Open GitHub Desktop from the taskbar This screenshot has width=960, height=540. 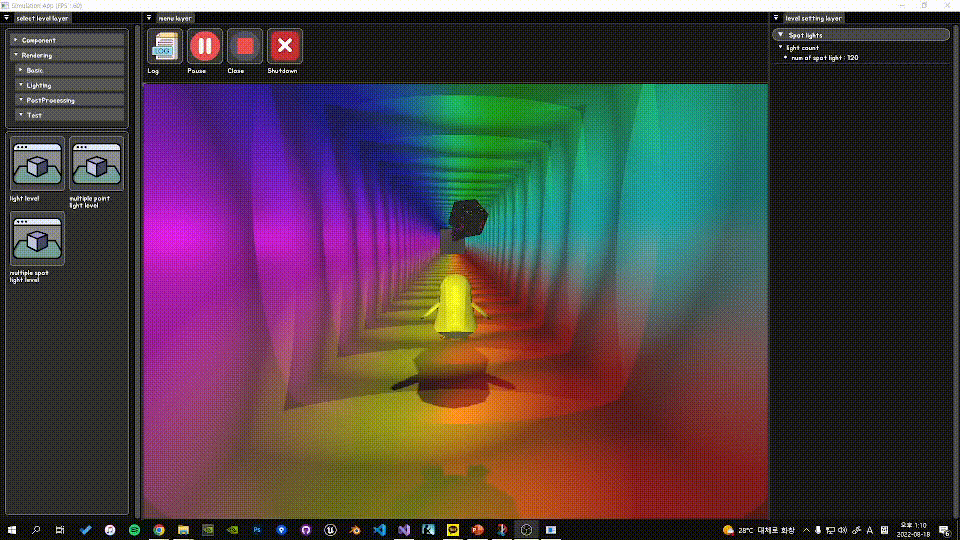pyautogui.click(x=306, y=530)
